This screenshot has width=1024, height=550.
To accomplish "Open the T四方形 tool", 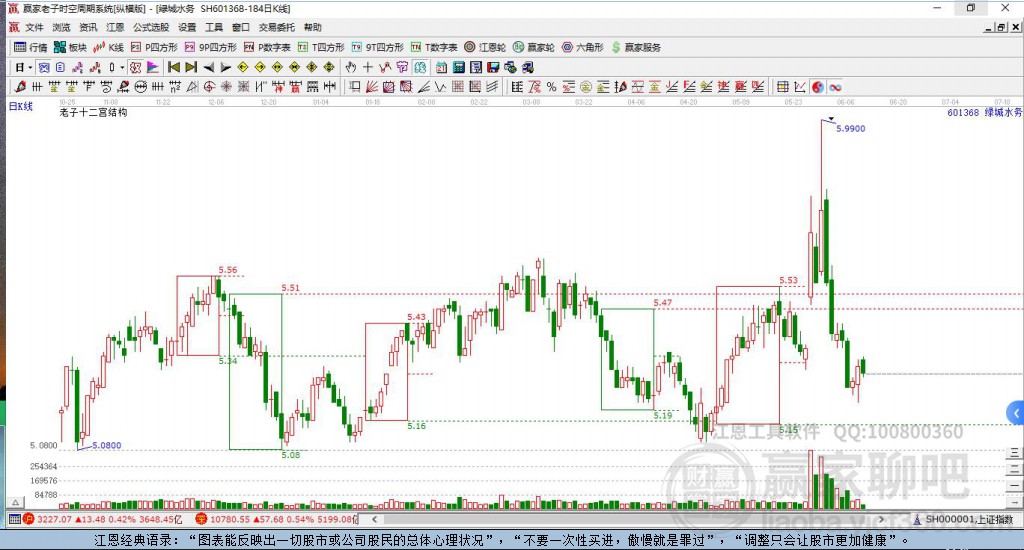I will coord(321,47).
